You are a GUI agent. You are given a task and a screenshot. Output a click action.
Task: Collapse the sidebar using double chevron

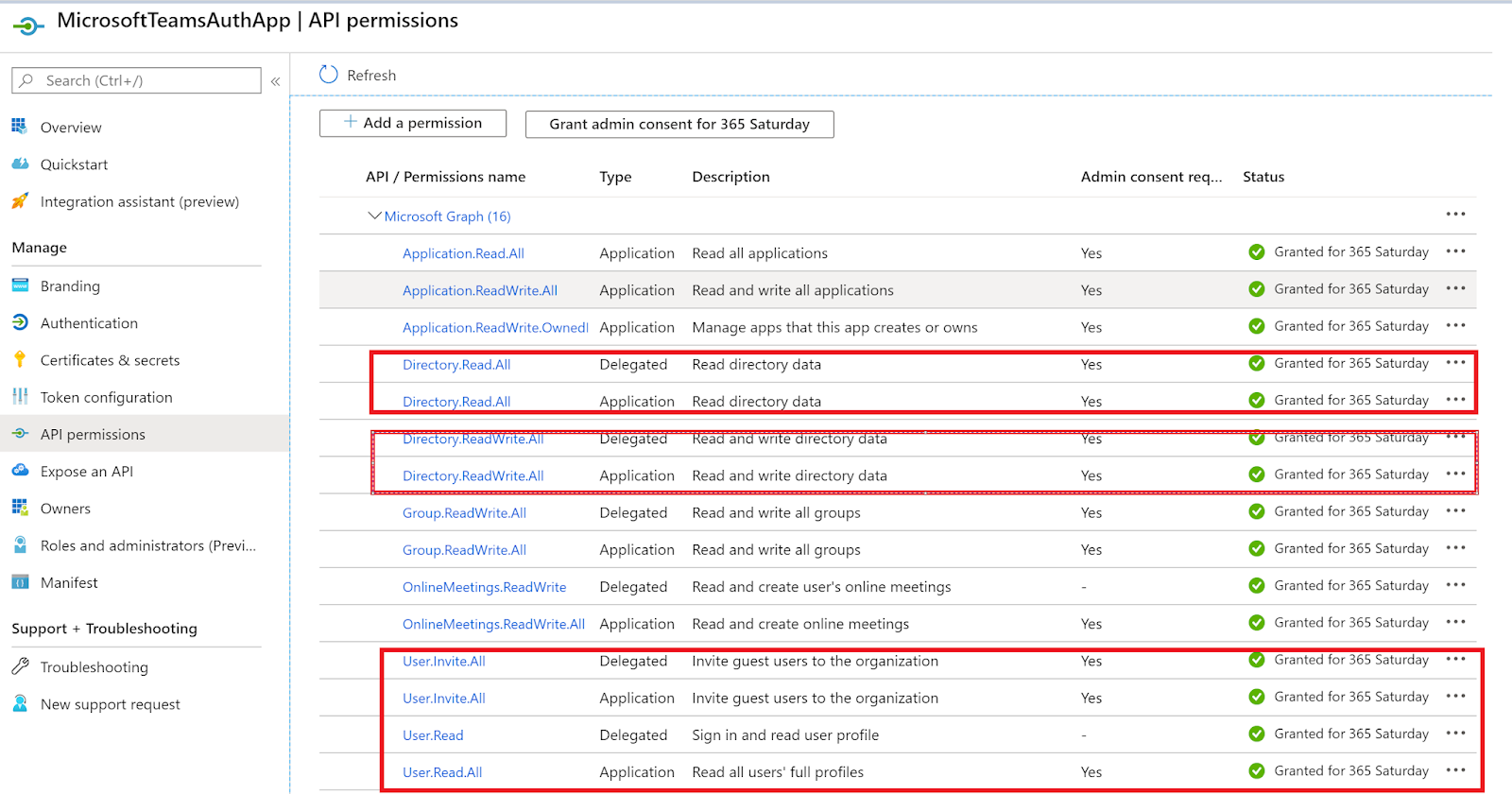click(x=275, y=81)
